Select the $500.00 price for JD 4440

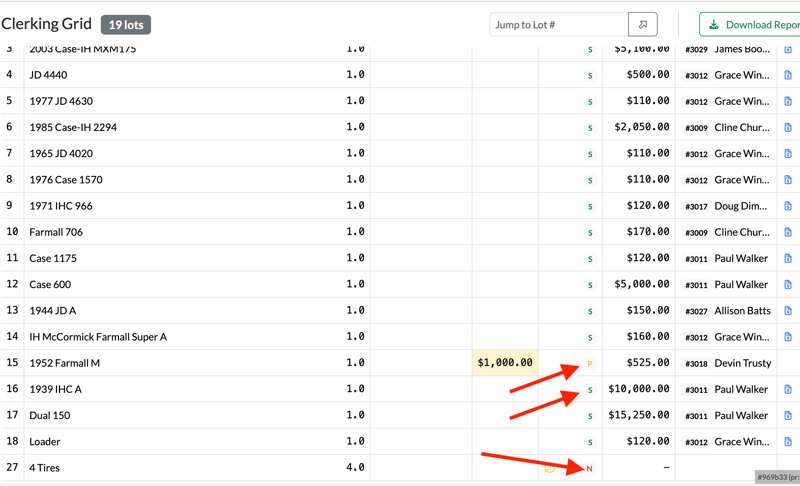pos(648,74)
